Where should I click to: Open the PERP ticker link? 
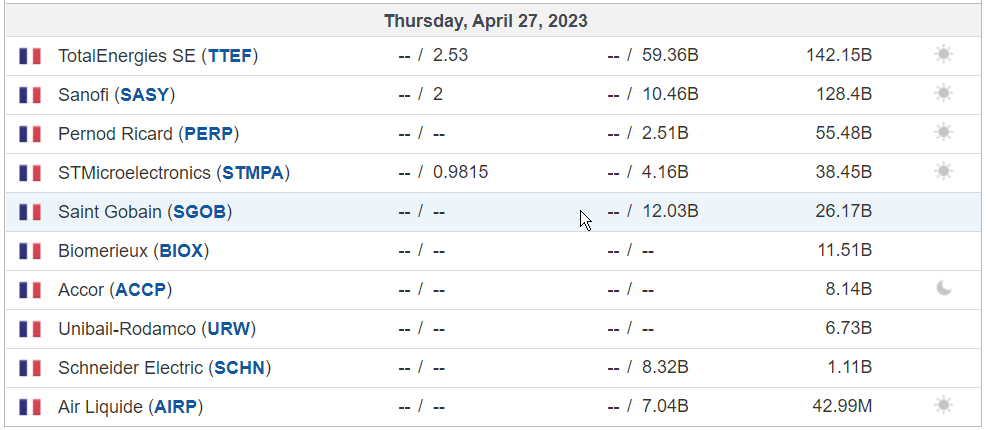click(x=209, y=134)
